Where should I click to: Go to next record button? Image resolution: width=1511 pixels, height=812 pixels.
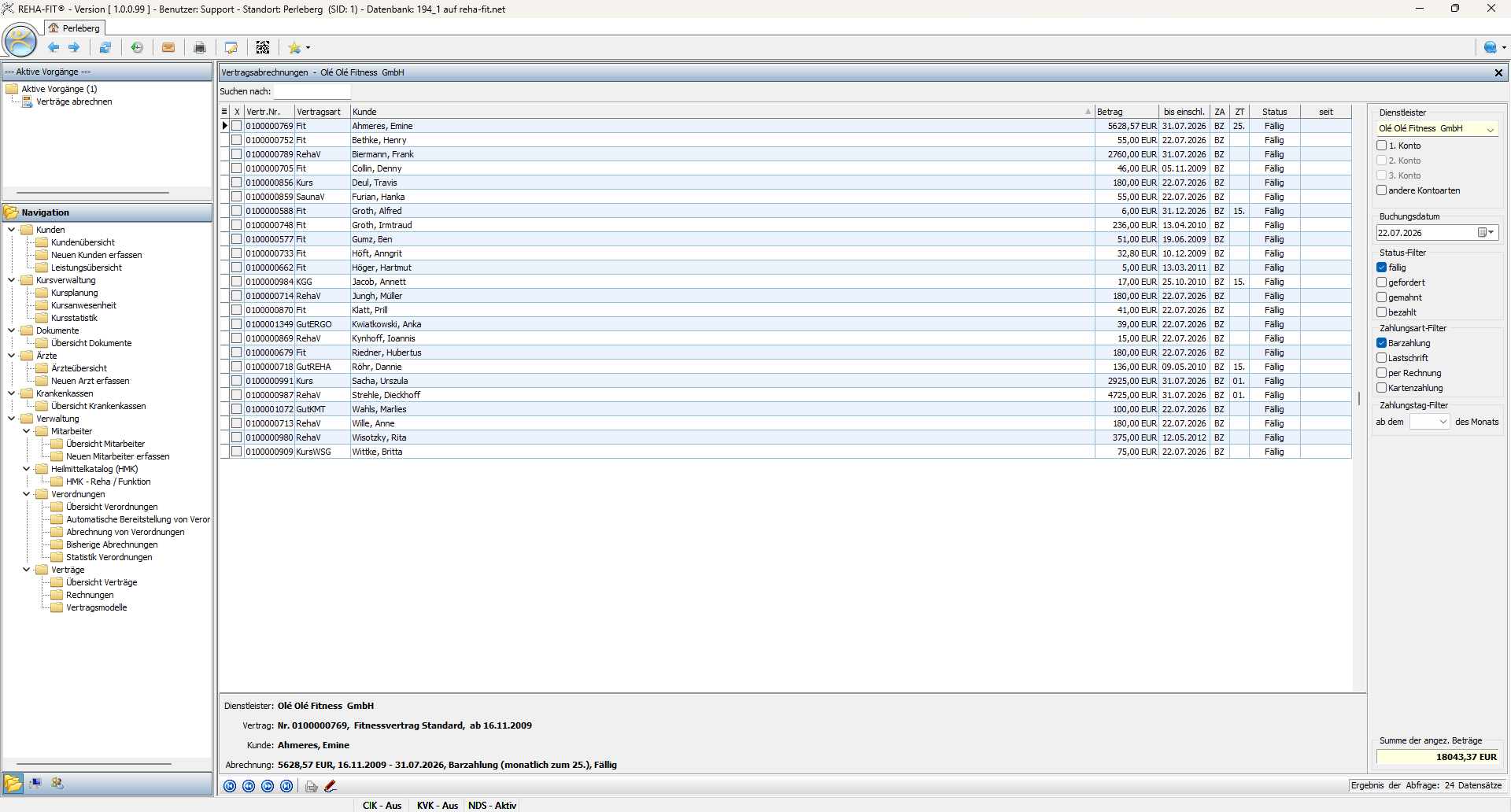(268, 786)
